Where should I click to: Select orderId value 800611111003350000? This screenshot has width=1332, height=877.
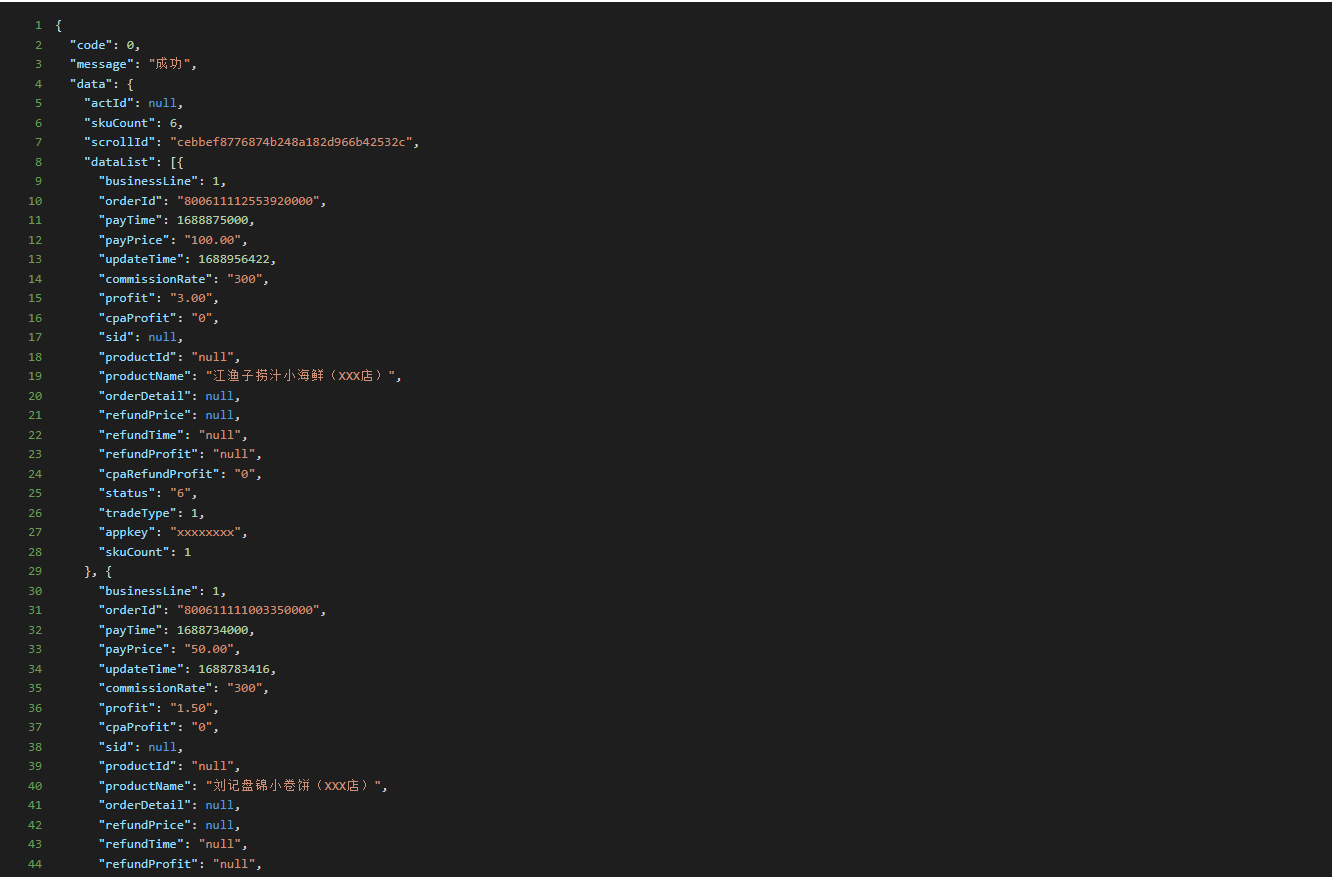[x=248, y=610]
